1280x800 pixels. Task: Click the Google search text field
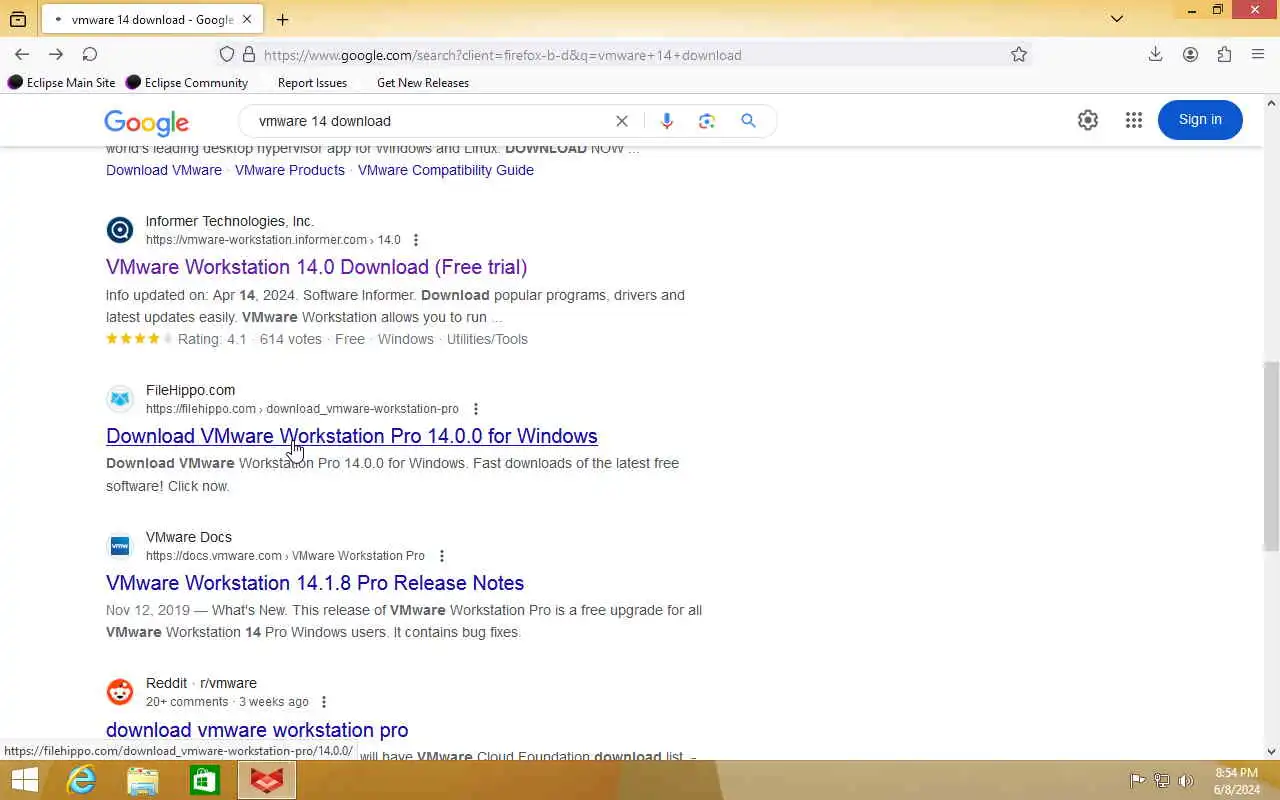coord(430,121)
